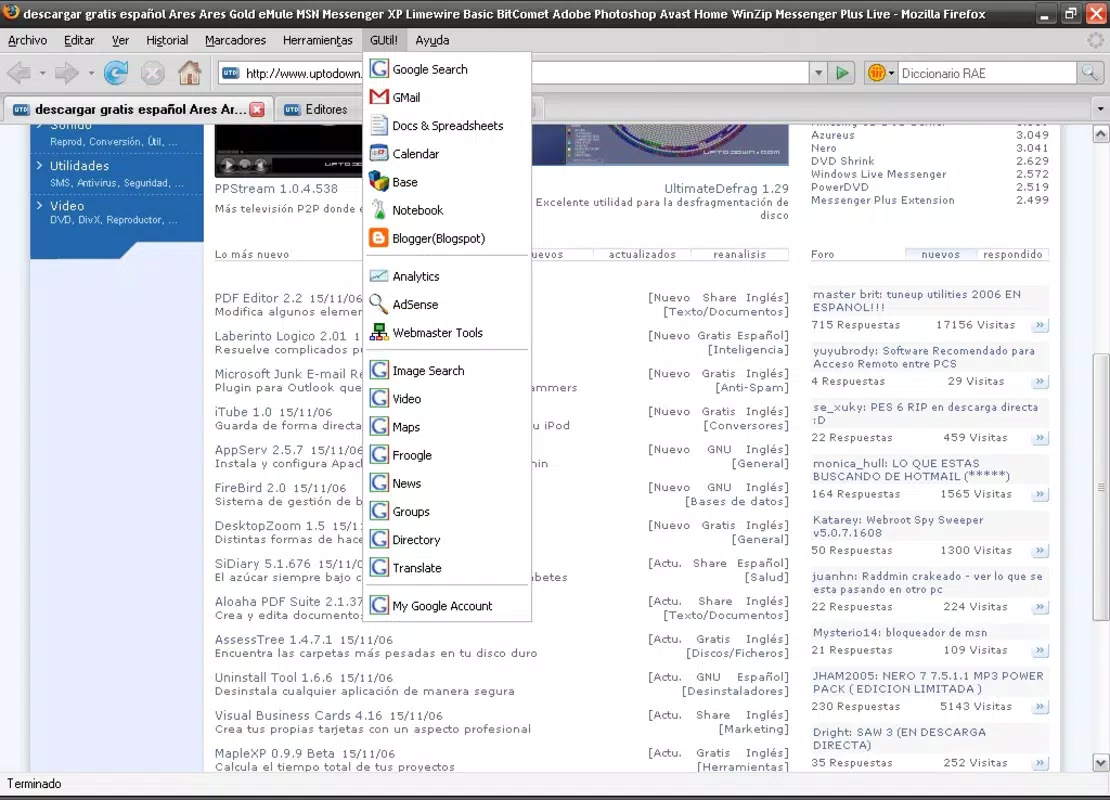
Task: Select News in the GUtil! menu
Action: pyautogui.click(x=447, y=484)
